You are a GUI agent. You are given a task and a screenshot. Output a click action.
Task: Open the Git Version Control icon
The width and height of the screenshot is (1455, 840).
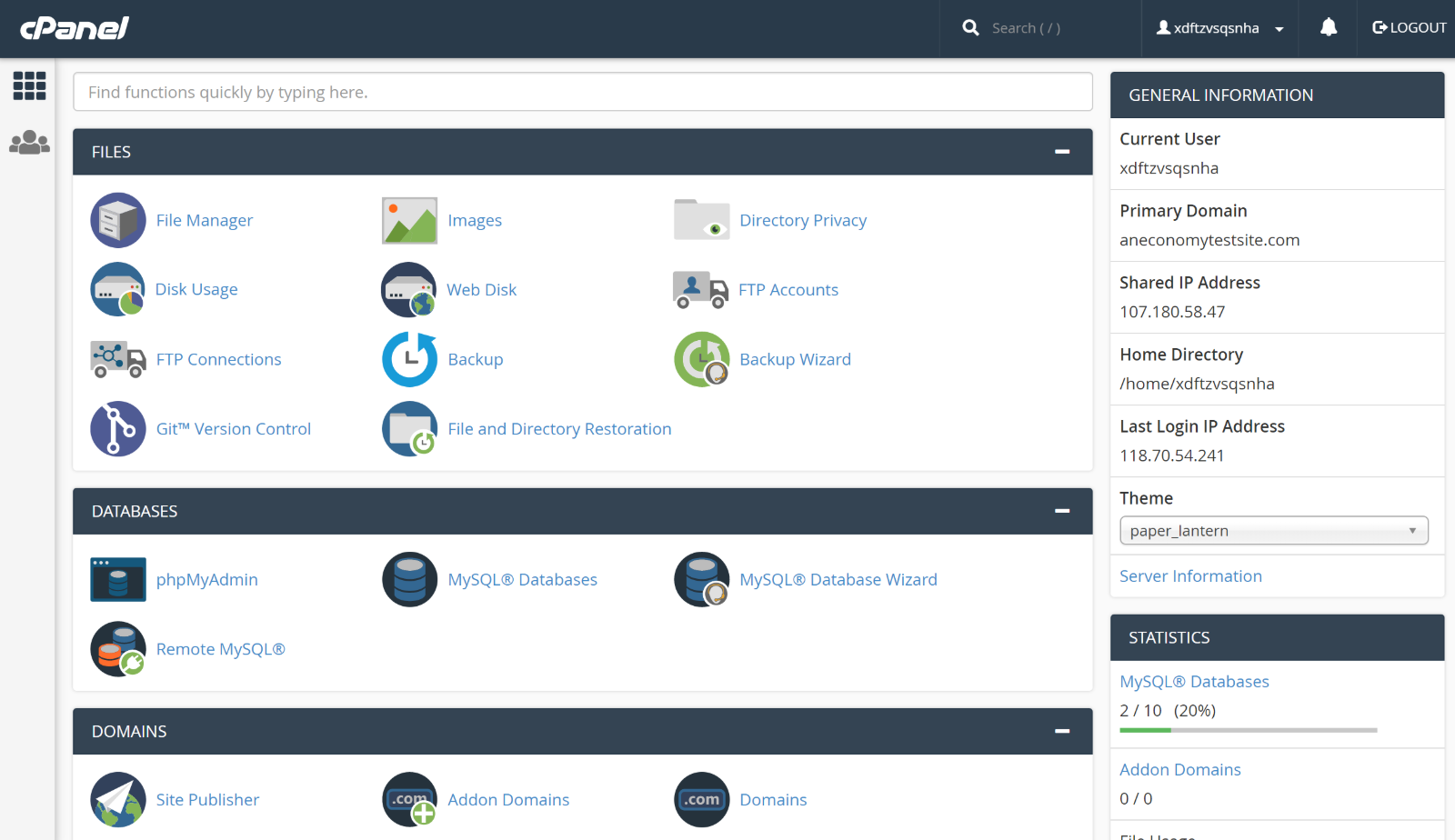(118, 428)
